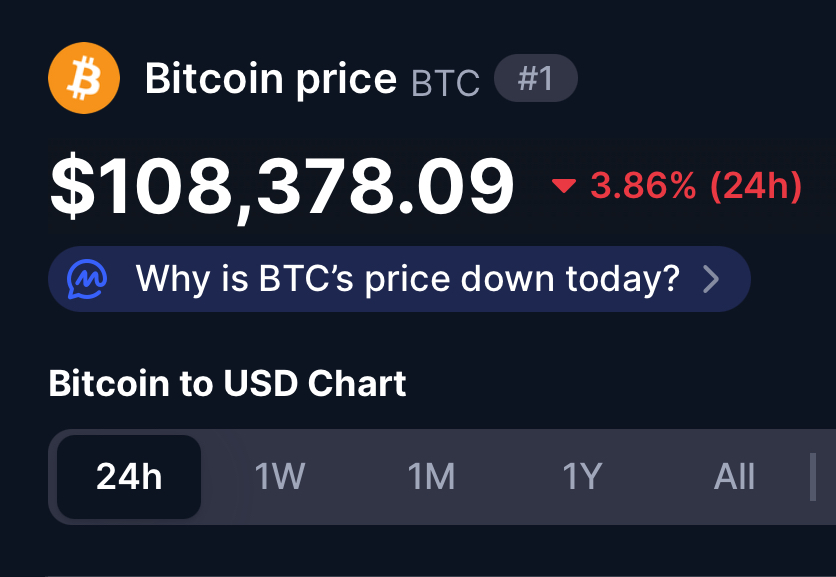The image size is (836, 577).
Task: Click the red downward triangle indicator
Action: [x=565, y=186]
